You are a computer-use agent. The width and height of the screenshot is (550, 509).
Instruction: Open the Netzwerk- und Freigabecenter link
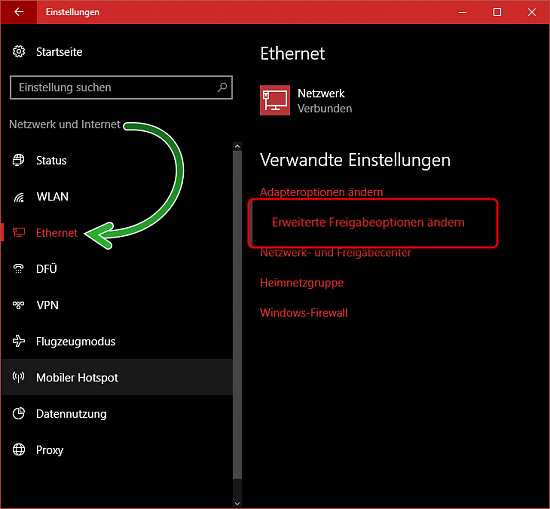335,253
